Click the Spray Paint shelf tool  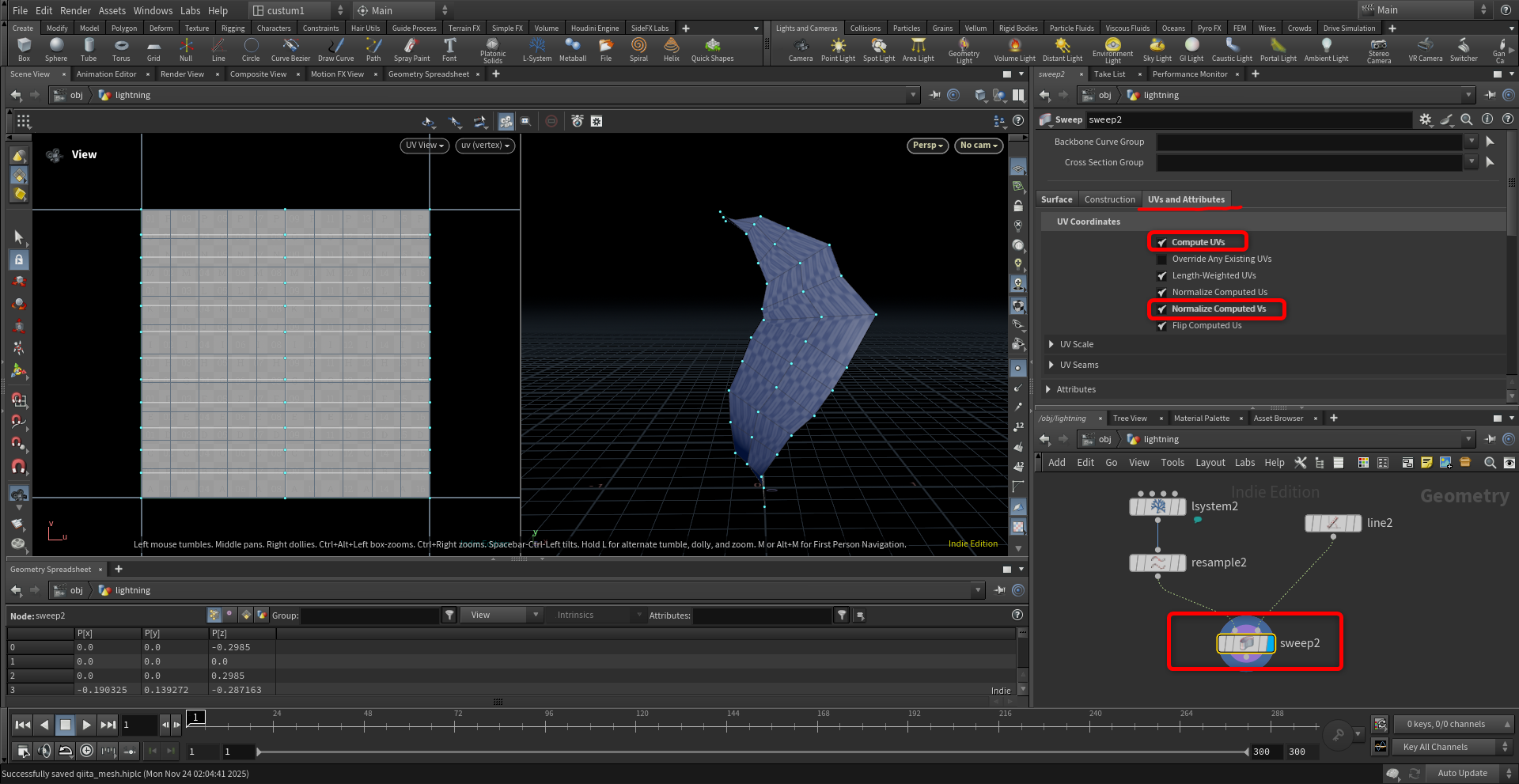point(411,49)
